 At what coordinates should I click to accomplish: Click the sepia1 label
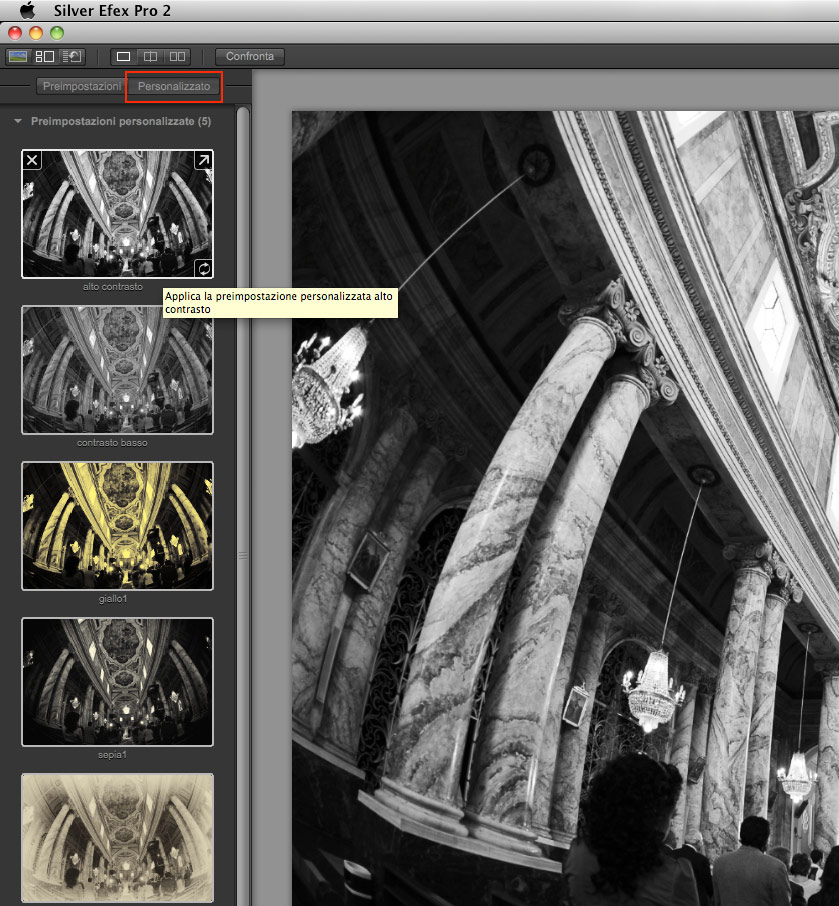coord(112,755)
